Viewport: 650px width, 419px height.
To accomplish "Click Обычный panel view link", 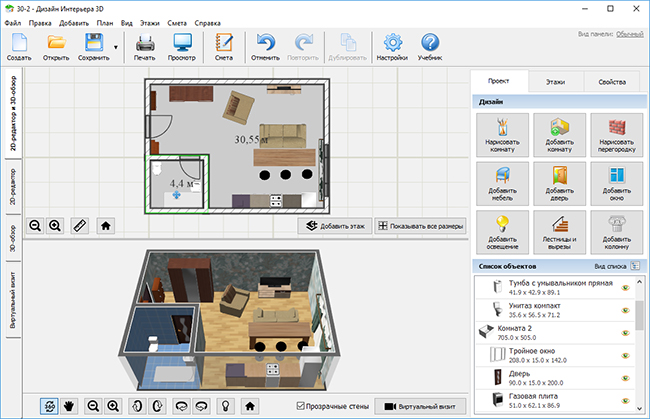I will click(x=629, y=34).
